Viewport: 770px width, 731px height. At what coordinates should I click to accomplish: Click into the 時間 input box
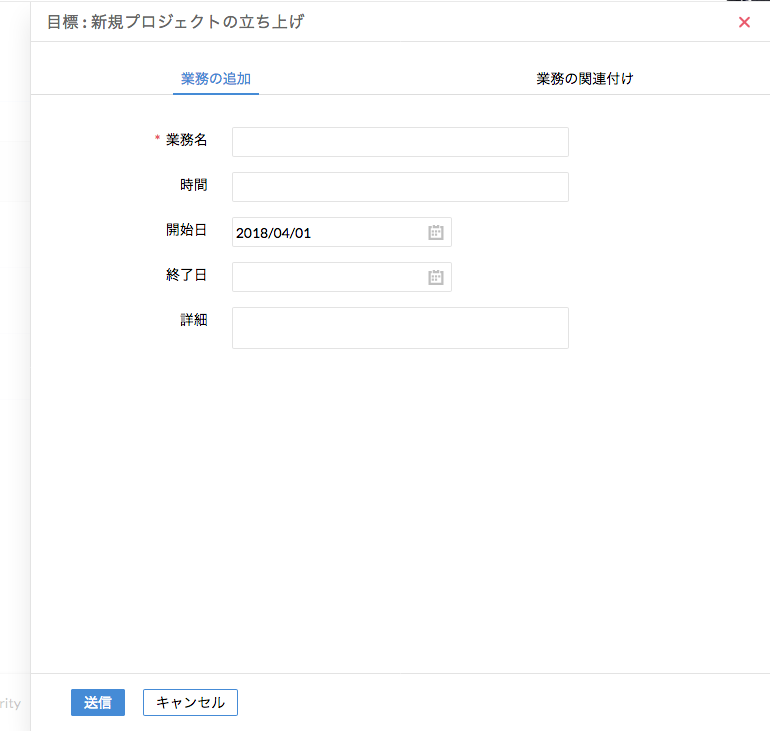click(400, 187)
